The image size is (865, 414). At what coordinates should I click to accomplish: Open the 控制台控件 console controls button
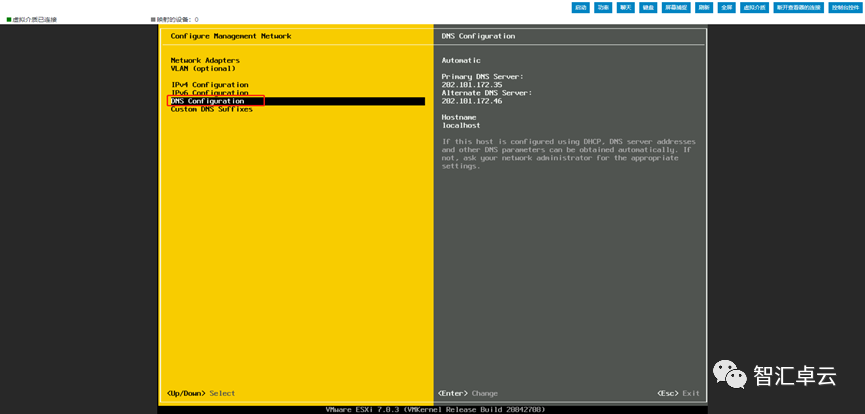pyautogui.click(x=843, y=8)
